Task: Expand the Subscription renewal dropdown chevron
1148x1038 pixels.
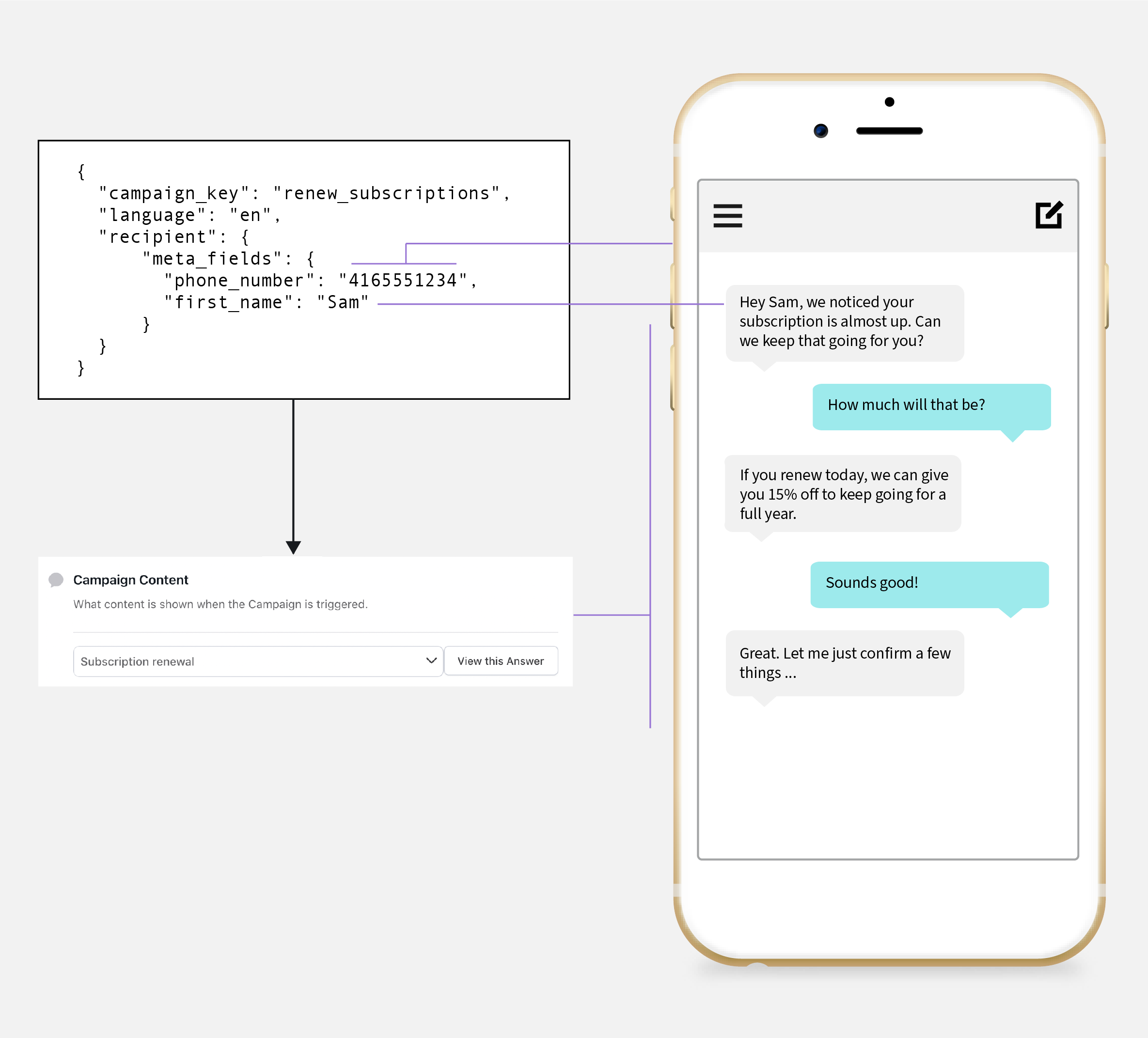Action: (431, 661)
